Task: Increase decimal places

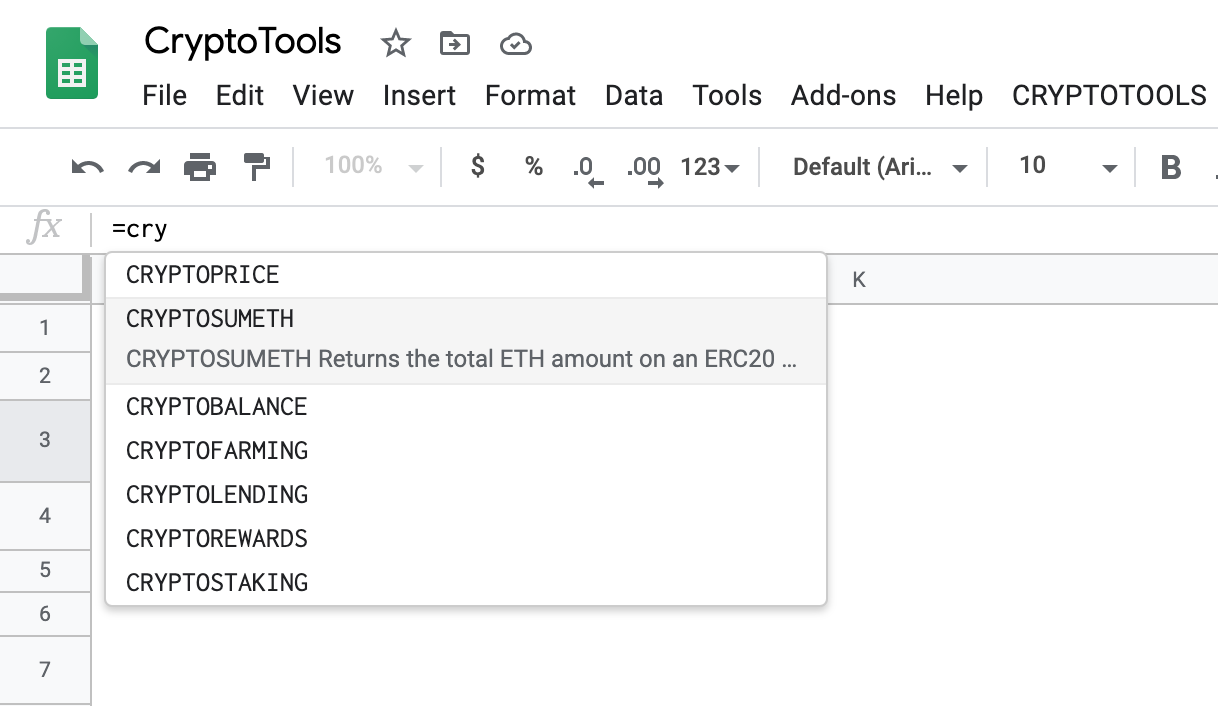Action: point(645,169)
